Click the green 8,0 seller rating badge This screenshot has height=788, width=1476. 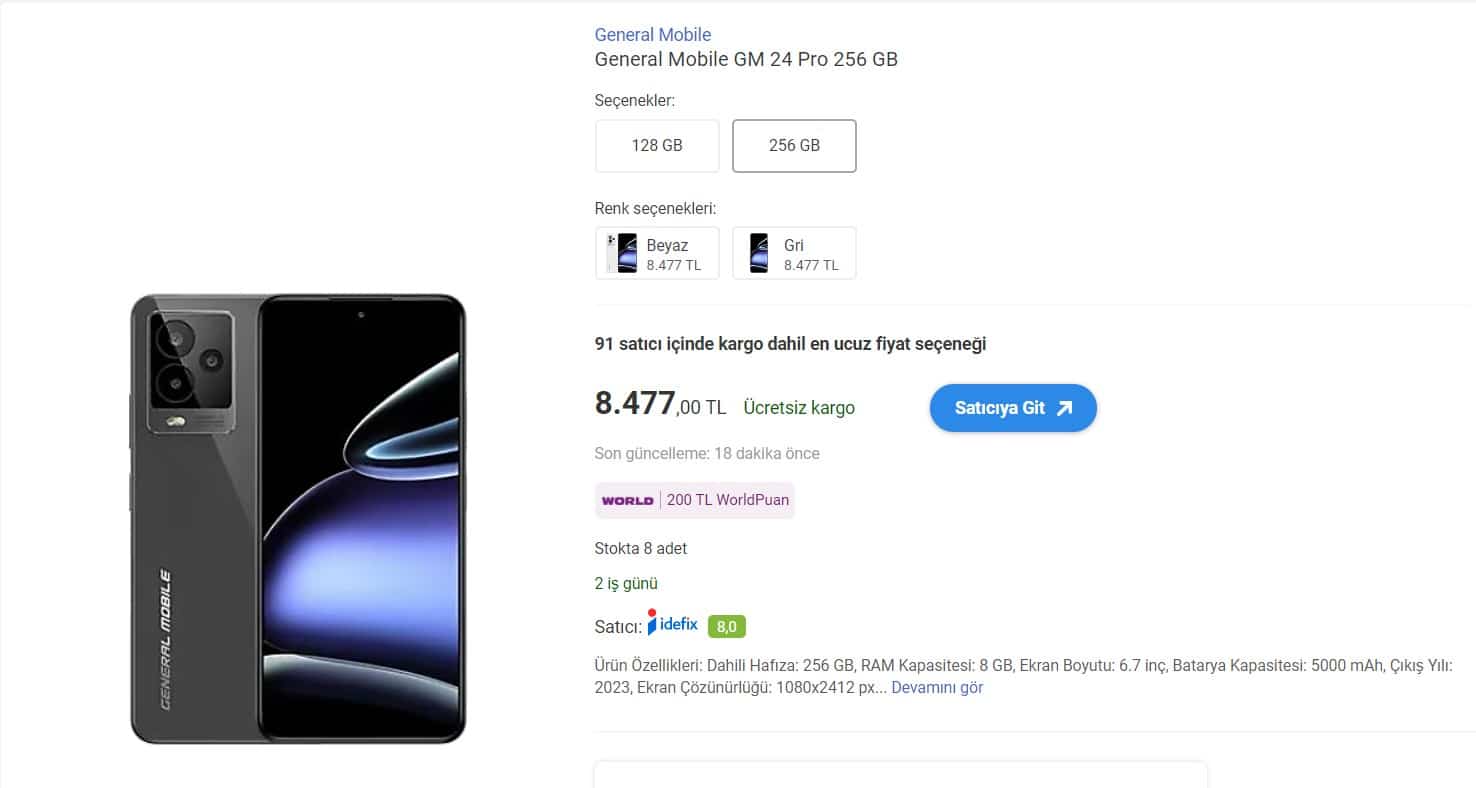727,627
